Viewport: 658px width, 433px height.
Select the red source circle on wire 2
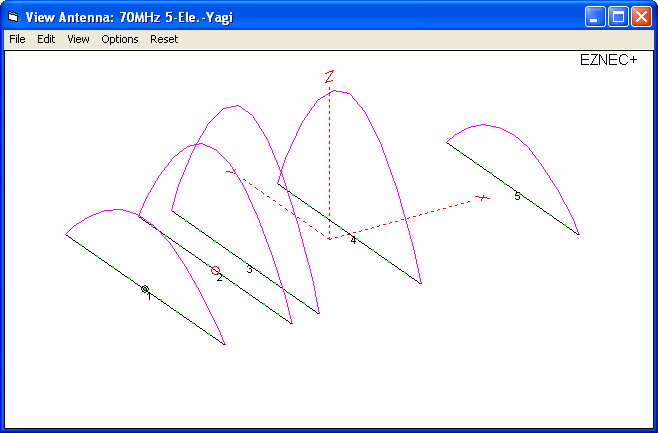click(x=215, y=270)
